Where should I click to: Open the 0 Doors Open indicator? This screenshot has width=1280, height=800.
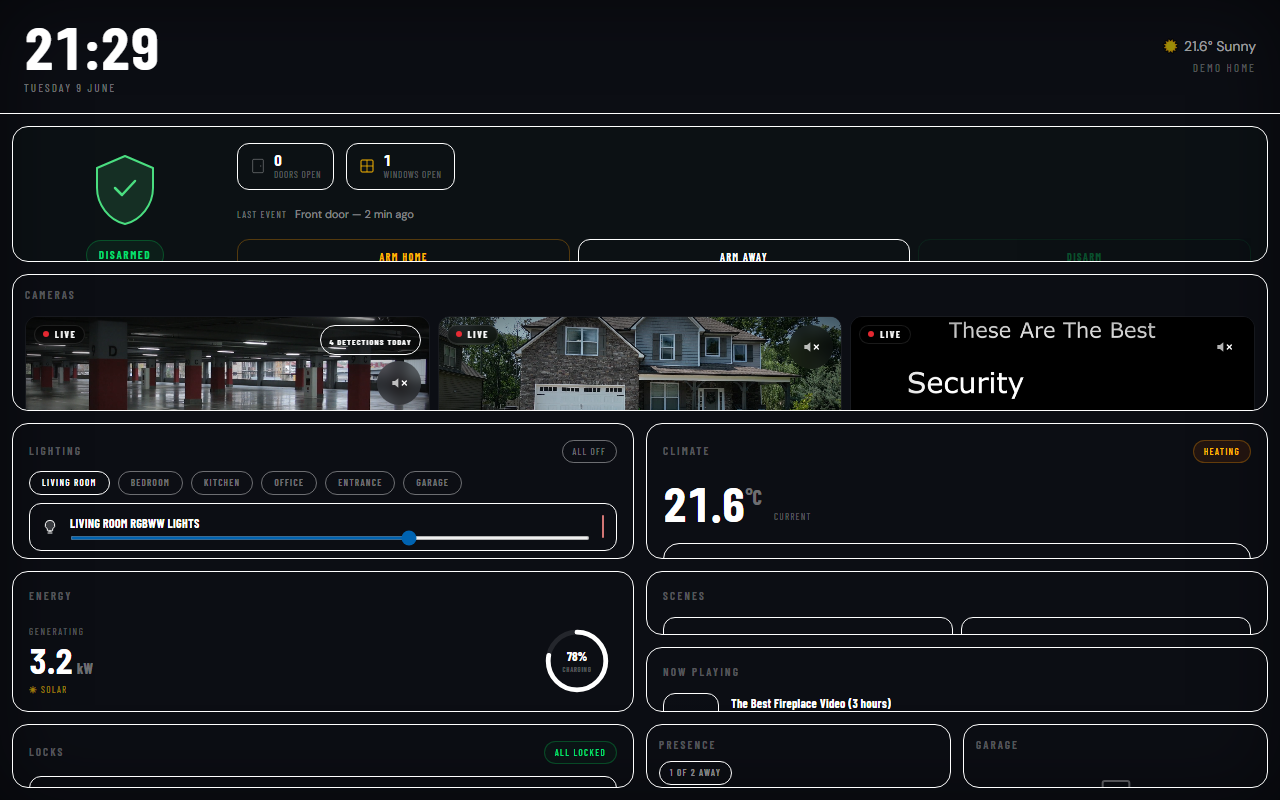(x=285, y=166)
